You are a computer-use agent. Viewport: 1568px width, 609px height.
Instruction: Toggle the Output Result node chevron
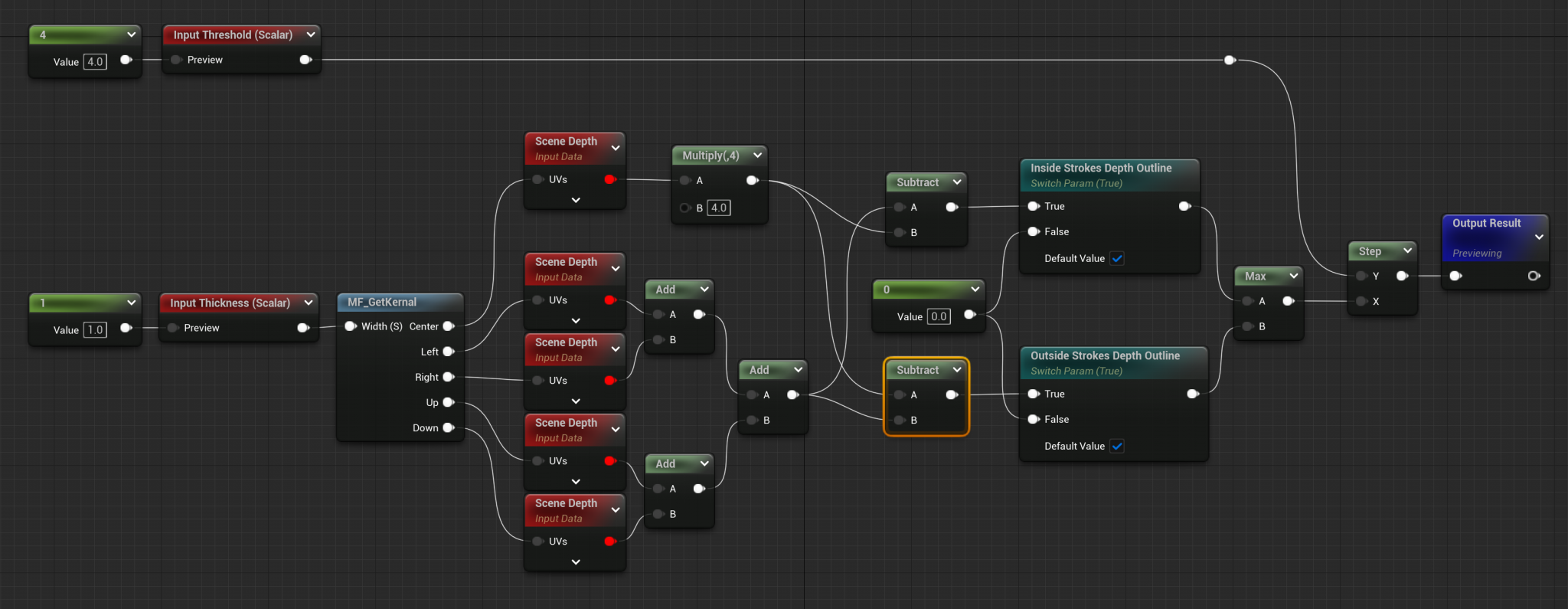[x=1539, y=237]
